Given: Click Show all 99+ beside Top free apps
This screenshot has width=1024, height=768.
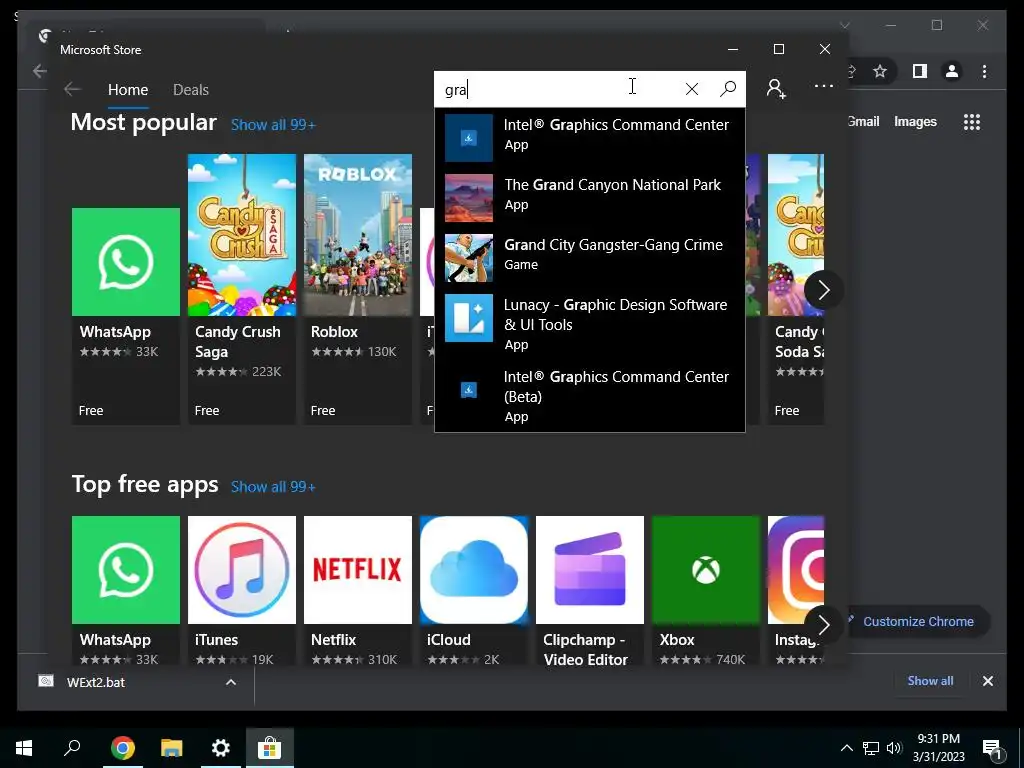Looking at the screenshot, I should [273, 487].
